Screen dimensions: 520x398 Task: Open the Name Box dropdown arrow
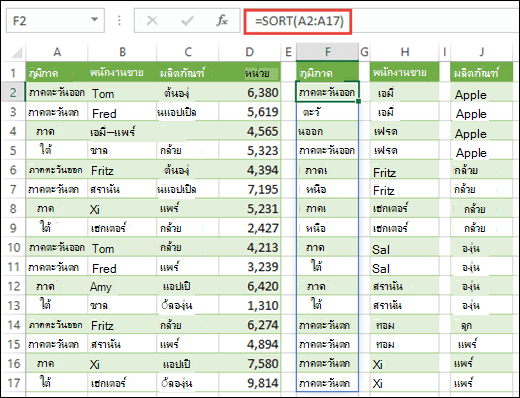pos(95,20)
